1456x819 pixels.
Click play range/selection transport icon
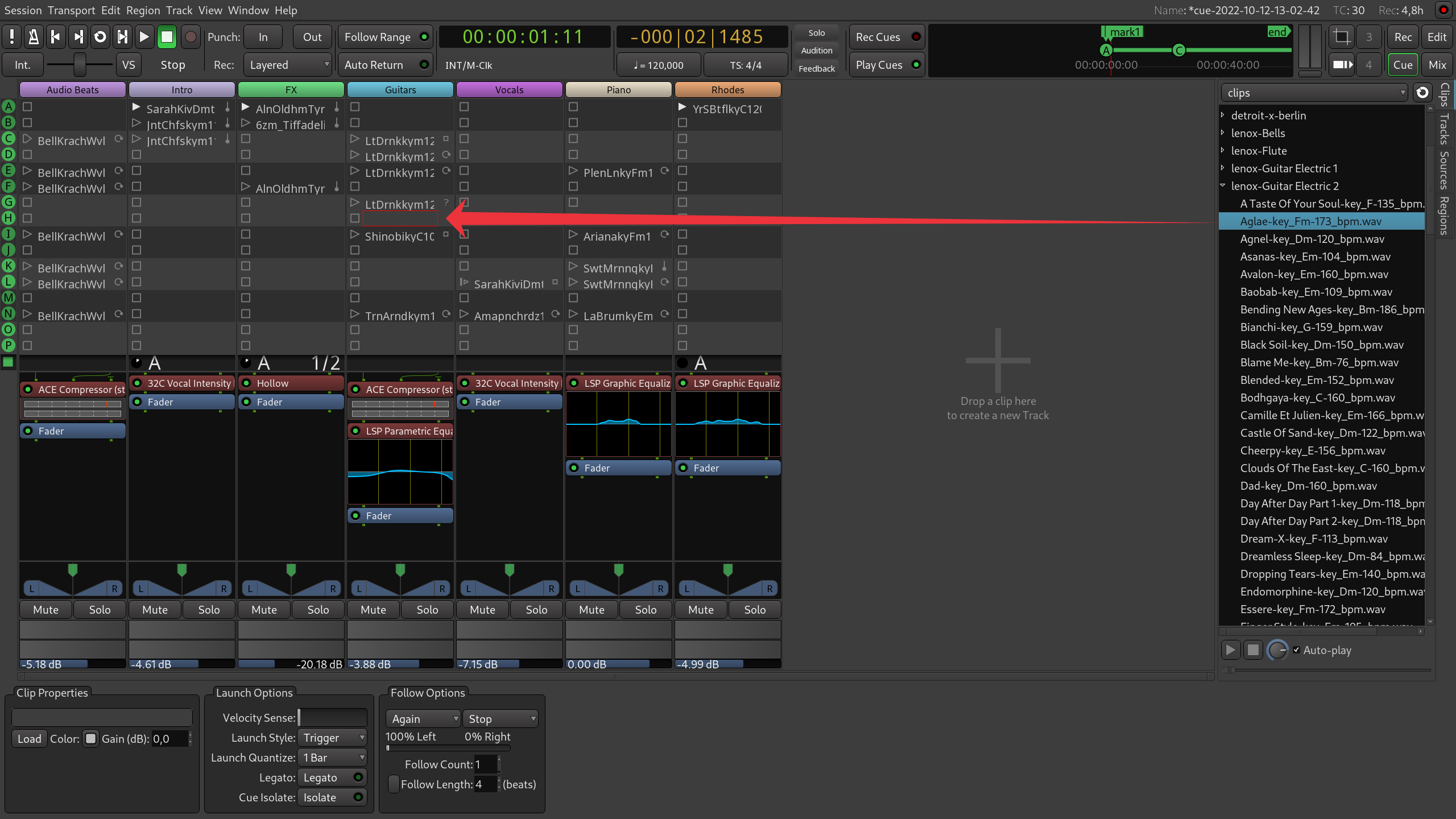point(122,37)
